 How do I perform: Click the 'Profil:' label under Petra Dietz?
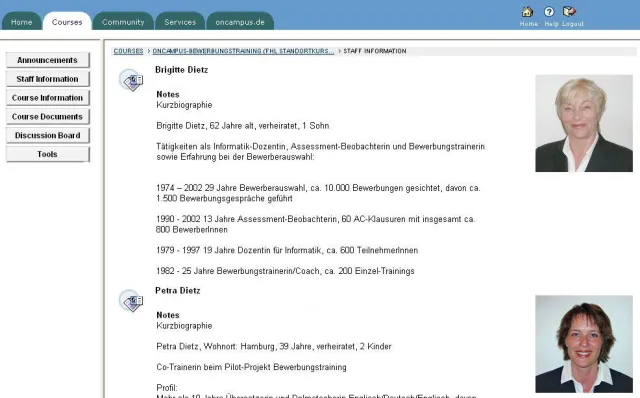click(x=167, y=388)
